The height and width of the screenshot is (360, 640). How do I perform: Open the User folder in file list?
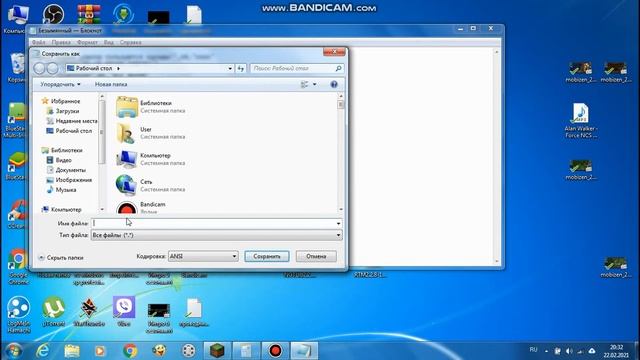pos(150,133)
